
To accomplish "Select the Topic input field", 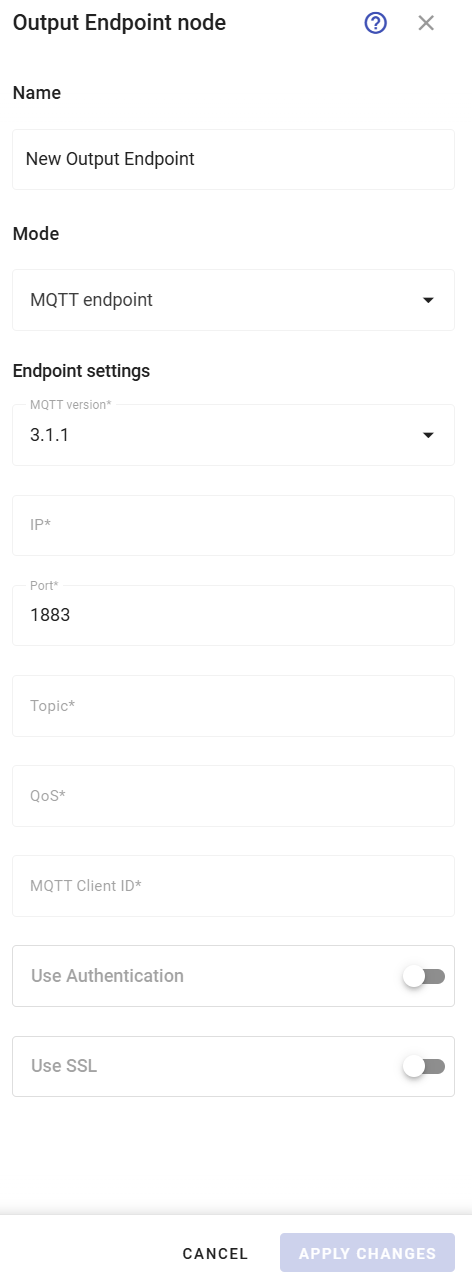I will tap(233, 706).
